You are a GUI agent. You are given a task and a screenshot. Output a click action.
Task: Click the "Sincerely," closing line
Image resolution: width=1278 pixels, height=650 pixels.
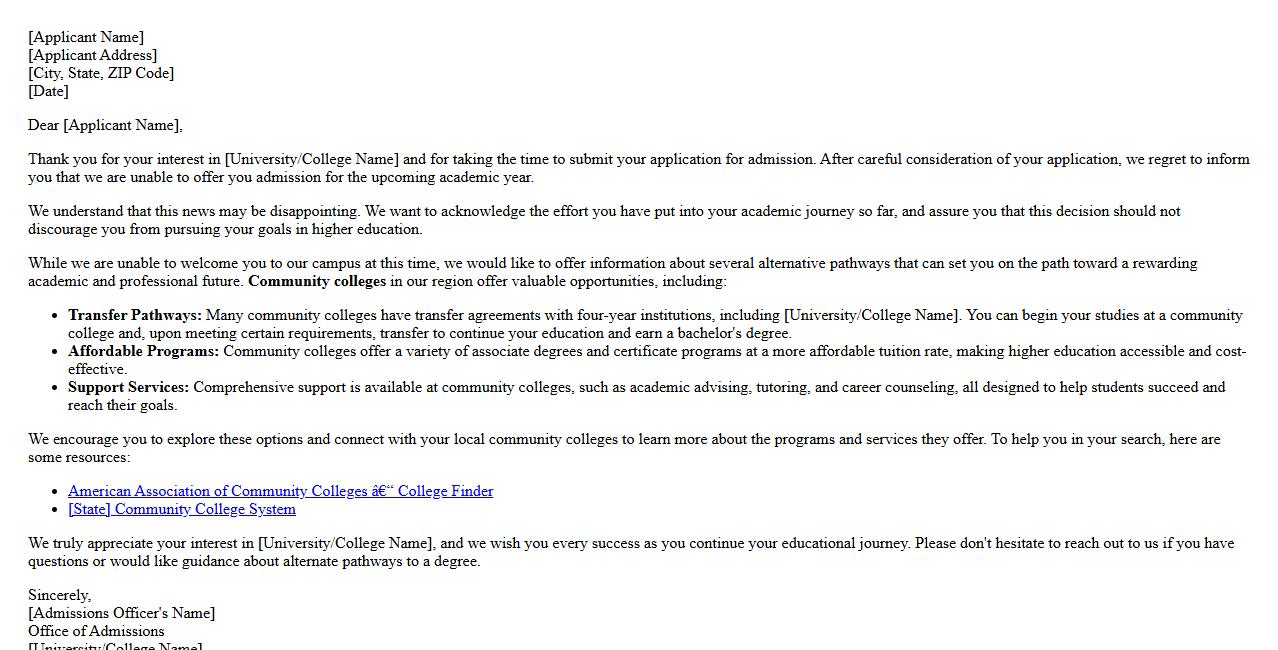[x=59, y=595]
